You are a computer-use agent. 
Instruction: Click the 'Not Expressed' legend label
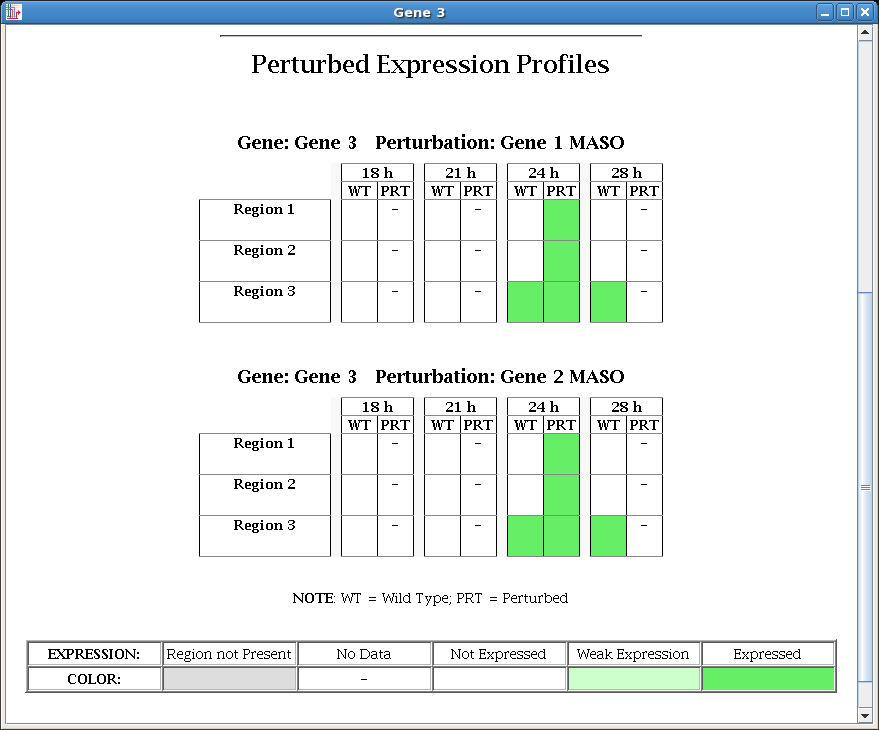coord(498,654)
